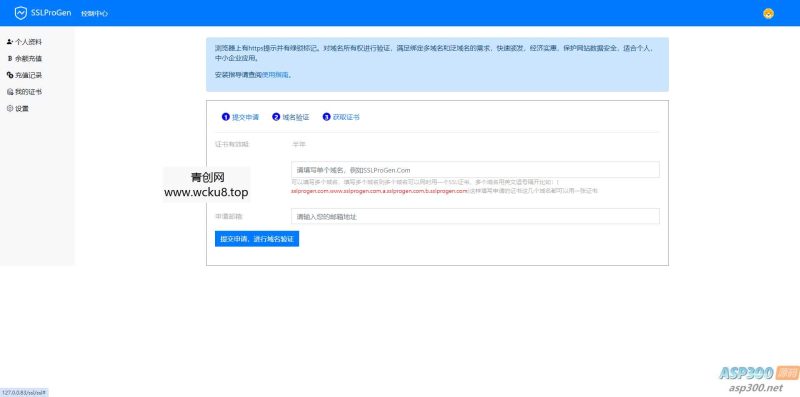
Task: Click the step 3 number circle icon
Action: pyautogui.click(x=327, y=117)
